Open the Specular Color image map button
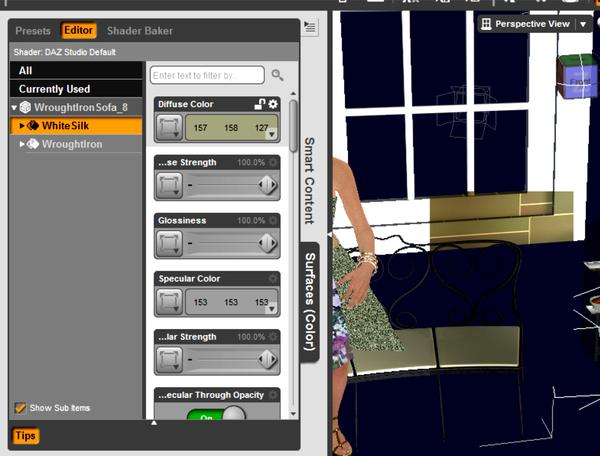This screenshot has height=456, width=600. [x=169, y=302]
